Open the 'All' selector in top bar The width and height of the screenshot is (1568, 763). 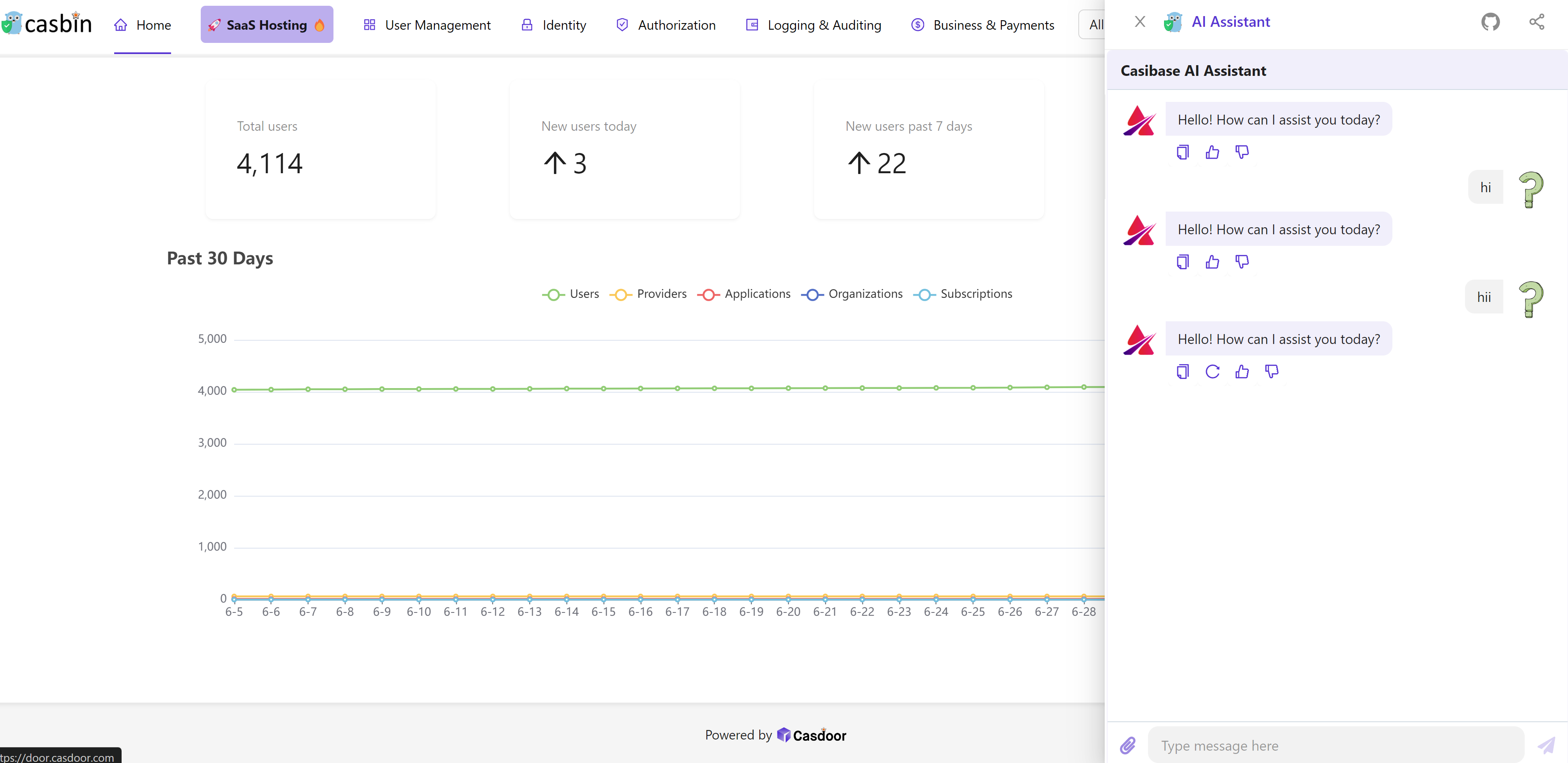coord(1092,25)
